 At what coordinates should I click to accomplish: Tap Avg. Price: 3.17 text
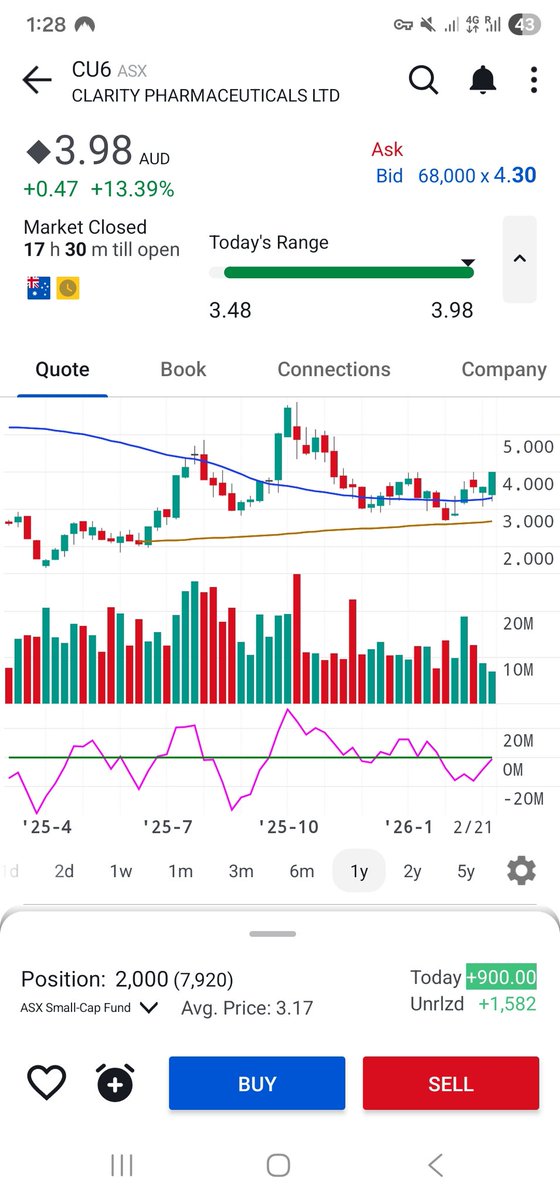(x=247, y=1008)
